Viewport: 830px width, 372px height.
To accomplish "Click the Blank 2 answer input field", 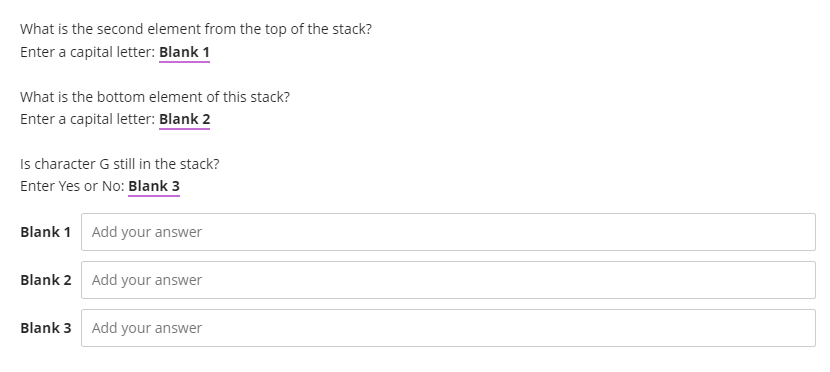I will [448, 280].
